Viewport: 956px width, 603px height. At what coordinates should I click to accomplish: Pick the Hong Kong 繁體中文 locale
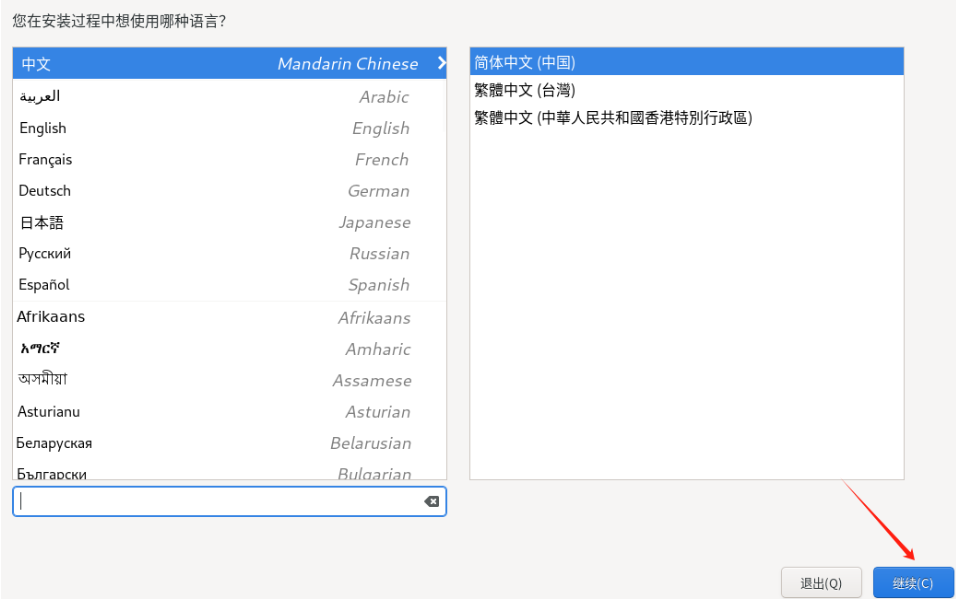click(686, 118)
